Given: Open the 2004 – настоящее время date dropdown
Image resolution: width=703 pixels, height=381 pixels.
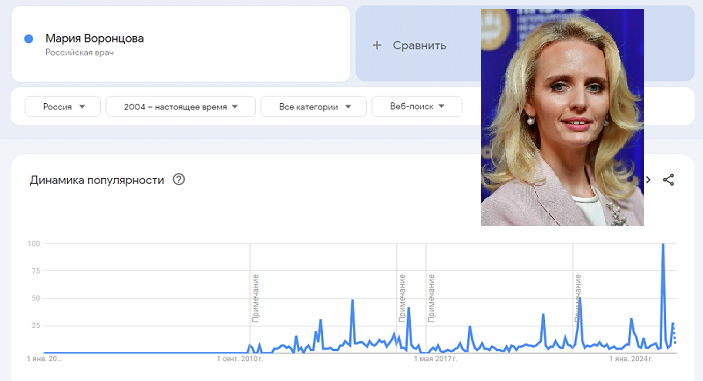Looking at the screenshot, I should (181, 107).
